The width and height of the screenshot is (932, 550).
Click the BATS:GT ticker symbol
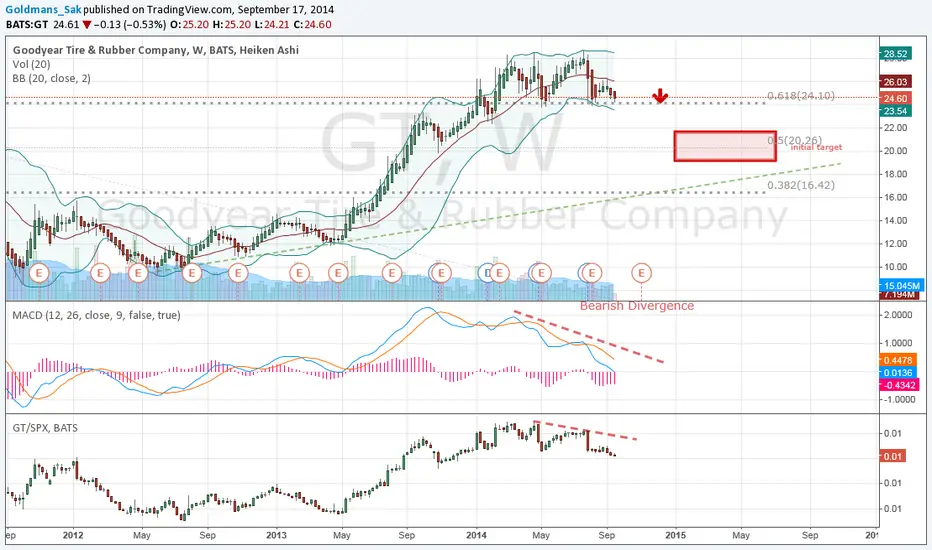27,24
